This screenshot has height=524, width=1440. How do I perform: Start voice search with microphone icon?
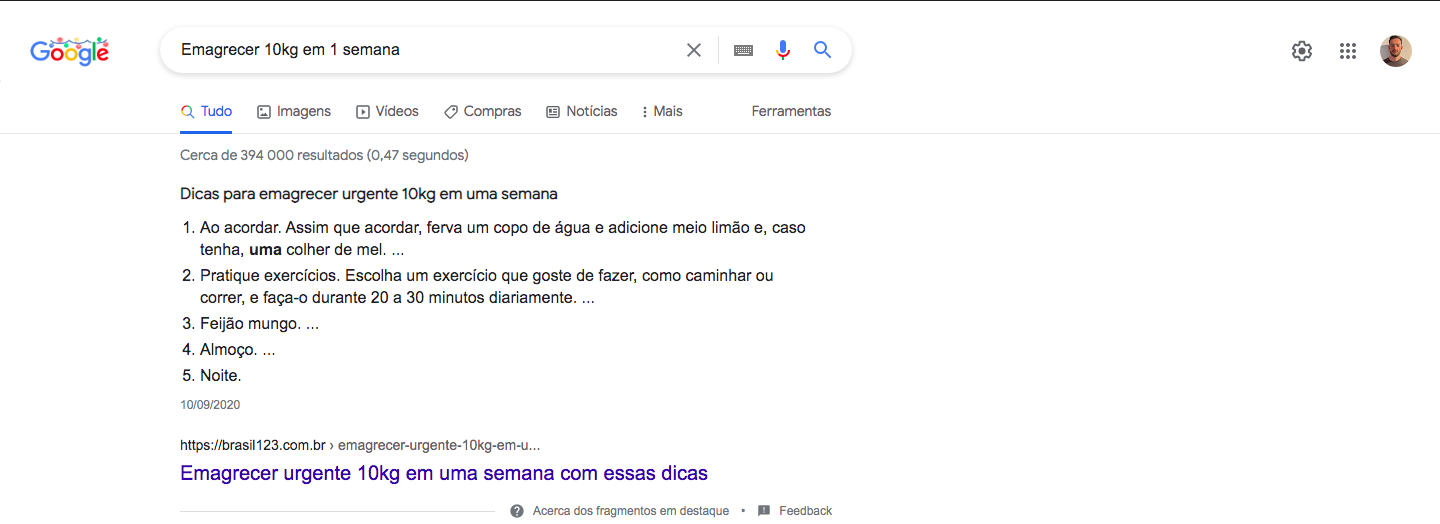(783, 50)
